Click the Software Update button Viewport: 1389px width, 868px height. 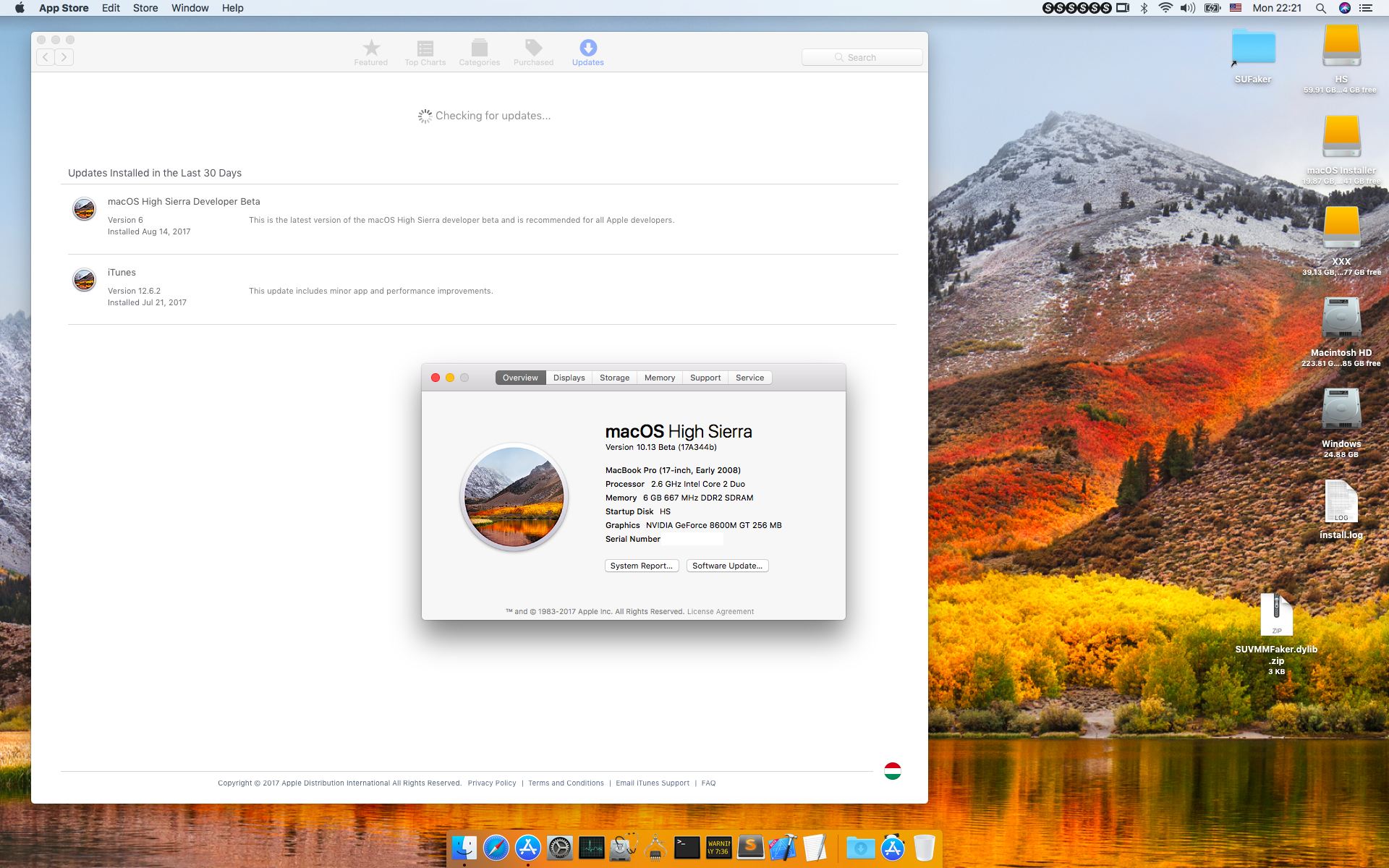[x=727, y=566]
